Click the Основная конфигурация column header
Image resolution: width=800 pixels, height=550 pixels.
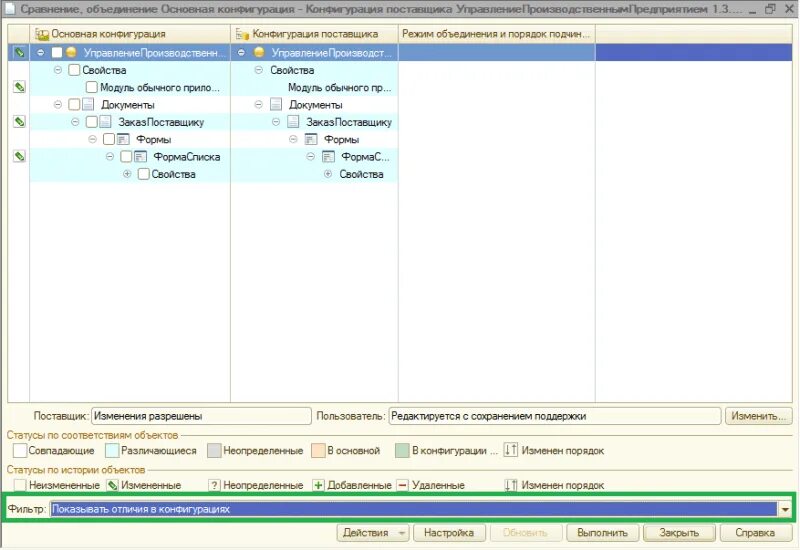click(130, 34)
